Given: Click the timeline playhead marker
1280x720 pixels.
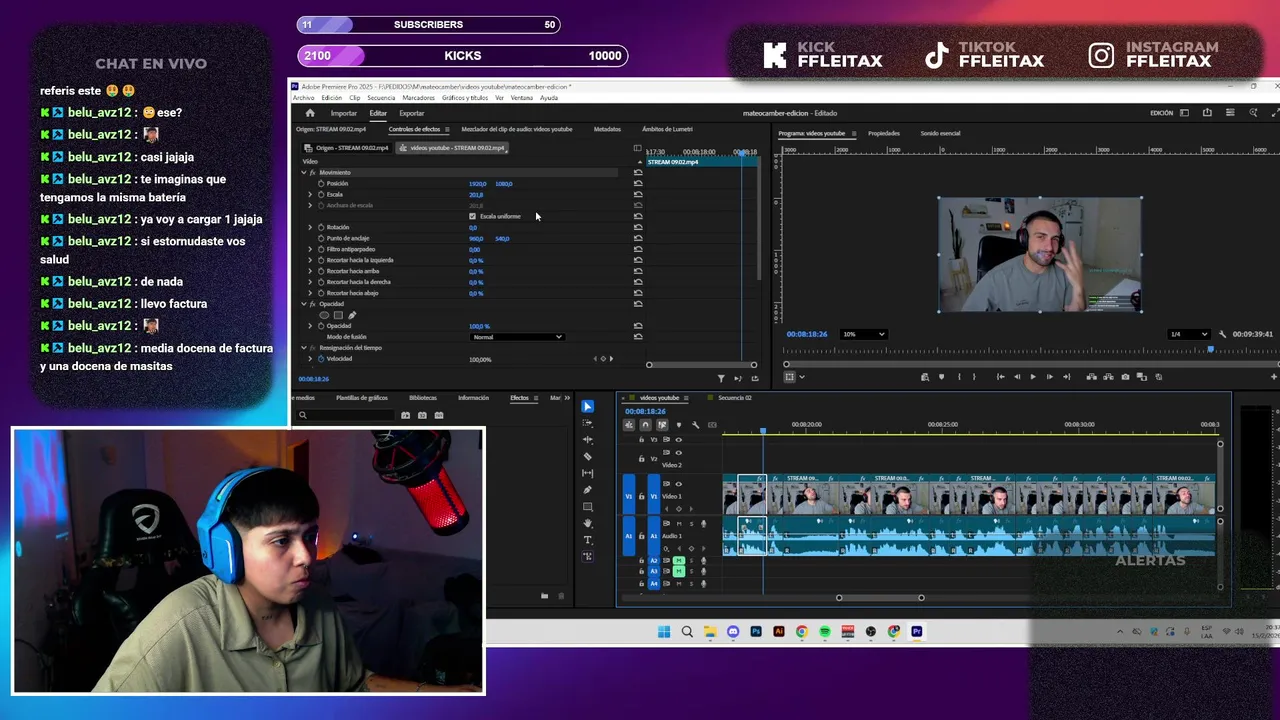Looking at the screenshot, I should (762, 431).
